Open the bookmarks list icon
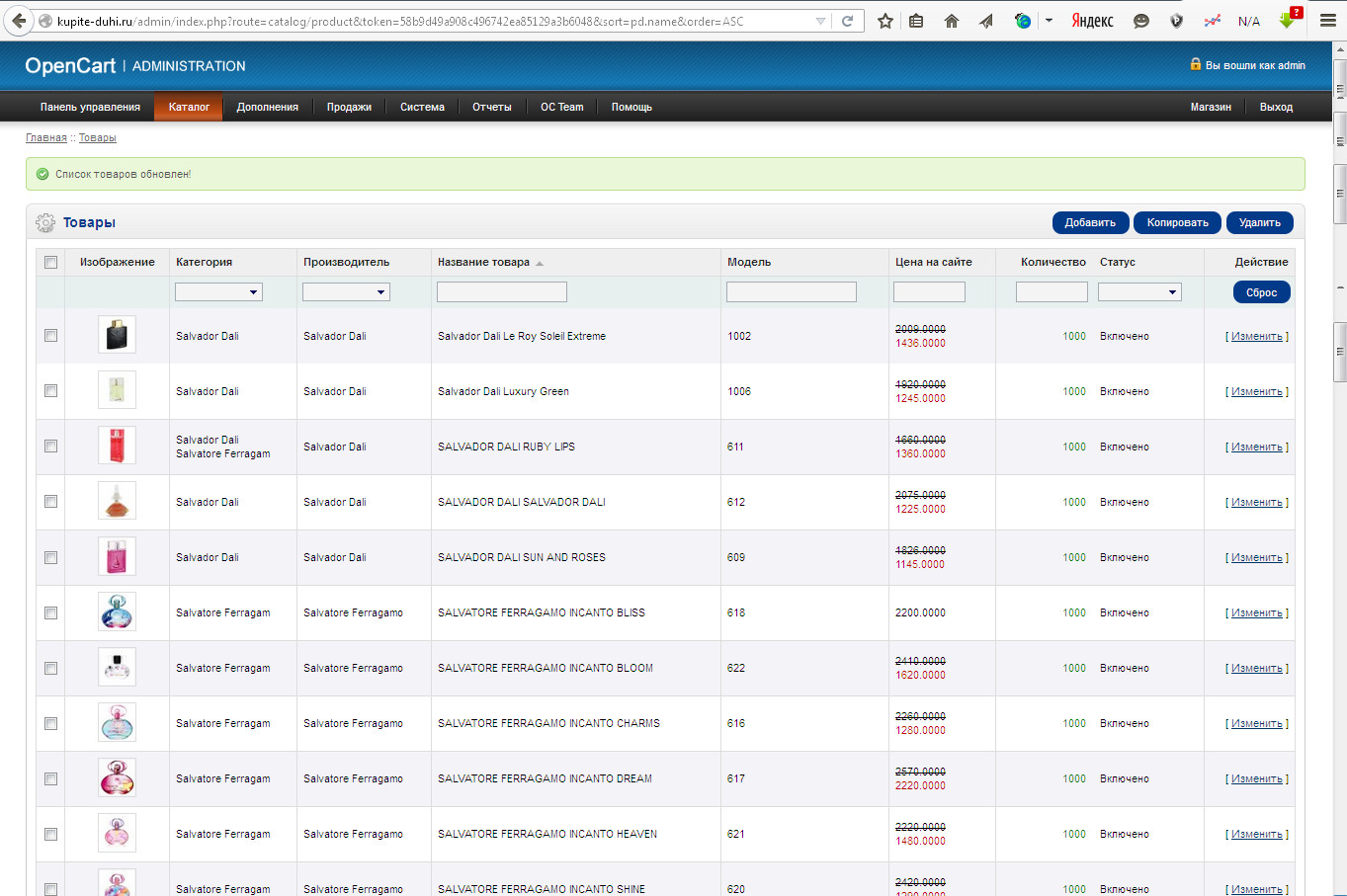1347x896 pixels. (x=916, y=21)
